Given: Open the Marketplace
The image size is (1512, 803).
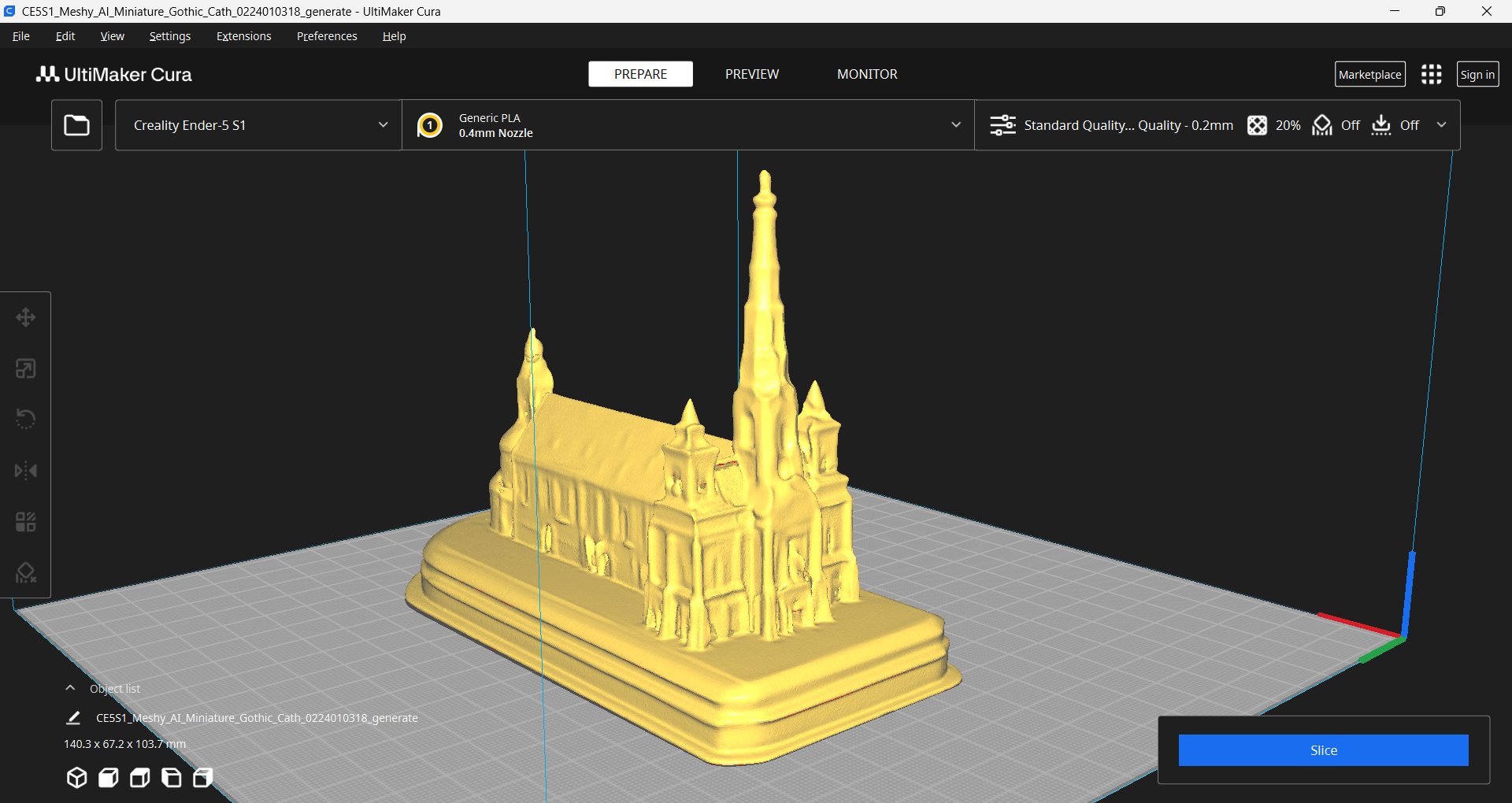Looking at the screenshot, I should tap(1369, 74).
